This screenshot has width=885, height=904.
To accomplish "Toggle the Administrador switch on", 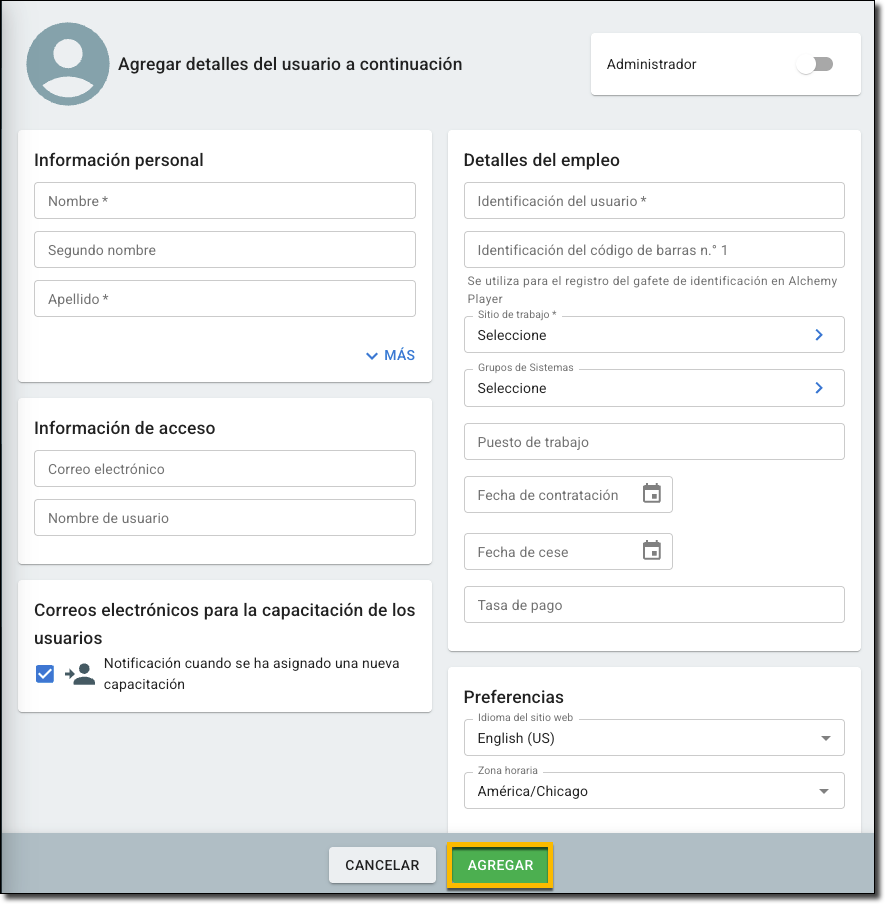I will pyautogui.click(x=815, y=64).
